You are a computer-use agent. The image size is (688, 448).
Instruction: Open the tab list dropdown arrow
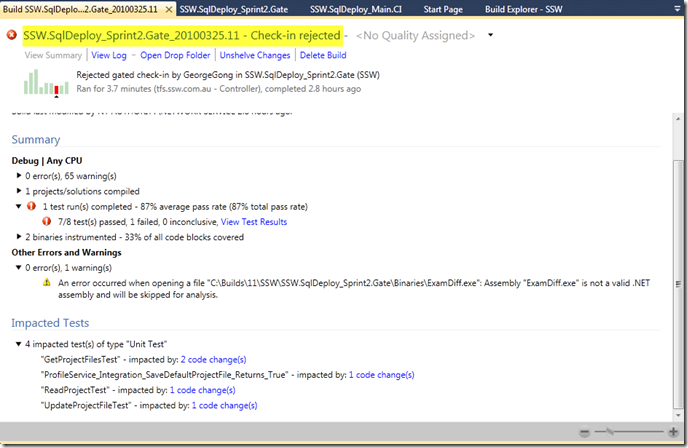click(x=677, y=8)
